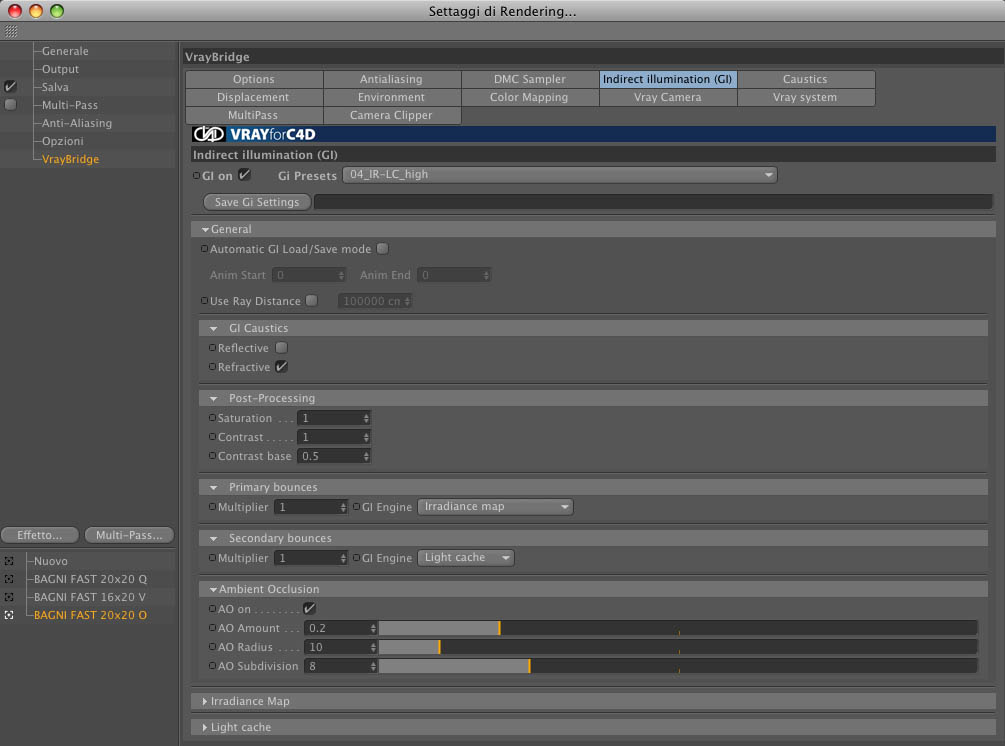Enable the Multi-Pass checkbox in the sidebar

[10, 104]
